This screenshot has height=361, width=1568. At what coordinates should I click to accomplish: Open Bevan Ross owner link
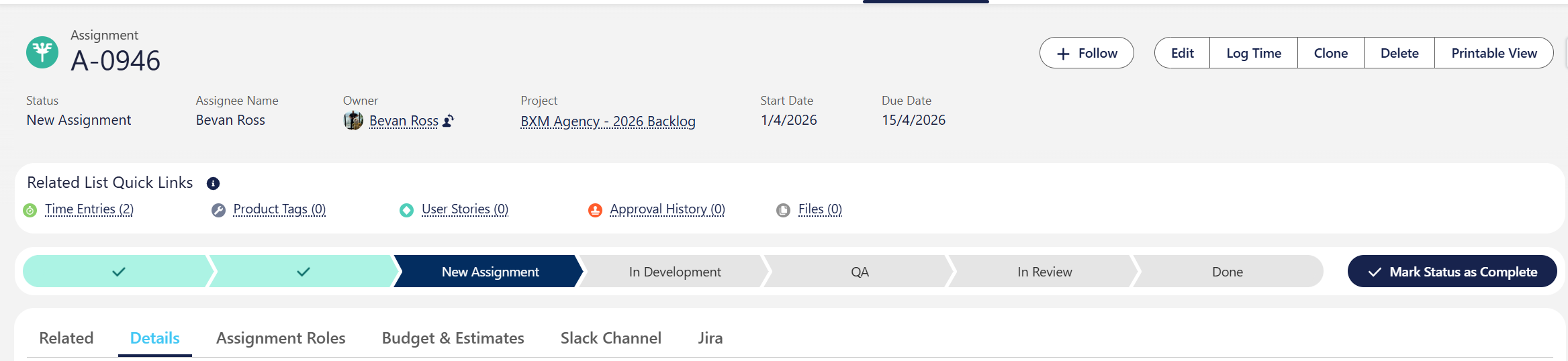click(404, 121)
